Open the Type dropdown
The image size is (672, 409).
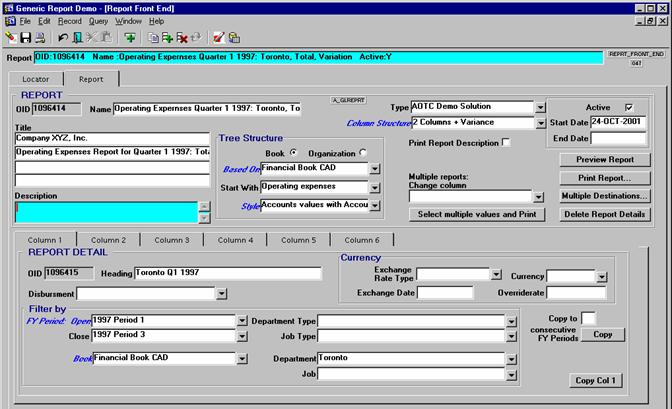point(540,107)
